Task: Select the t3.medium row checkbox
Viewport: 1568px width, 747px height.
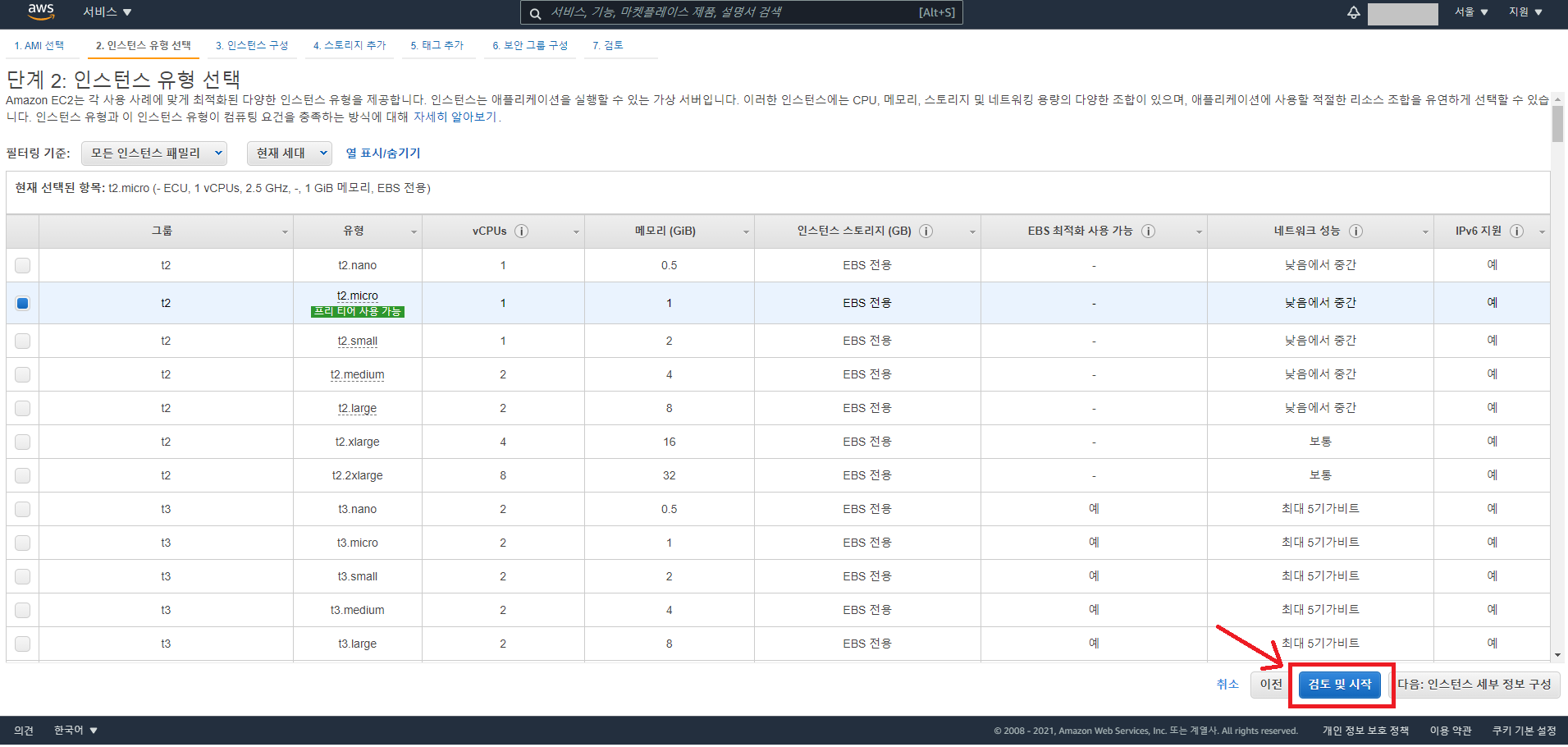Action: point(23,610)
